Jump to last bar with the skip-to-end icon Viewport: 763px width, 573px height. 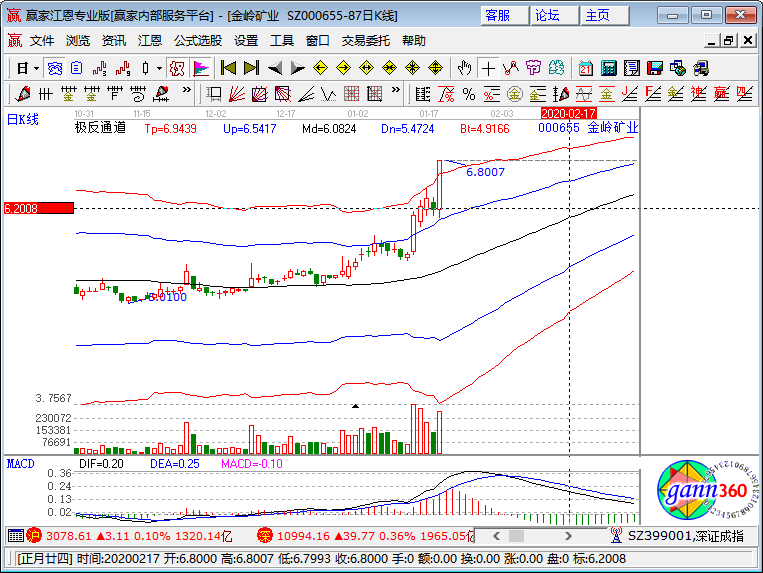[x=251, y=68]
